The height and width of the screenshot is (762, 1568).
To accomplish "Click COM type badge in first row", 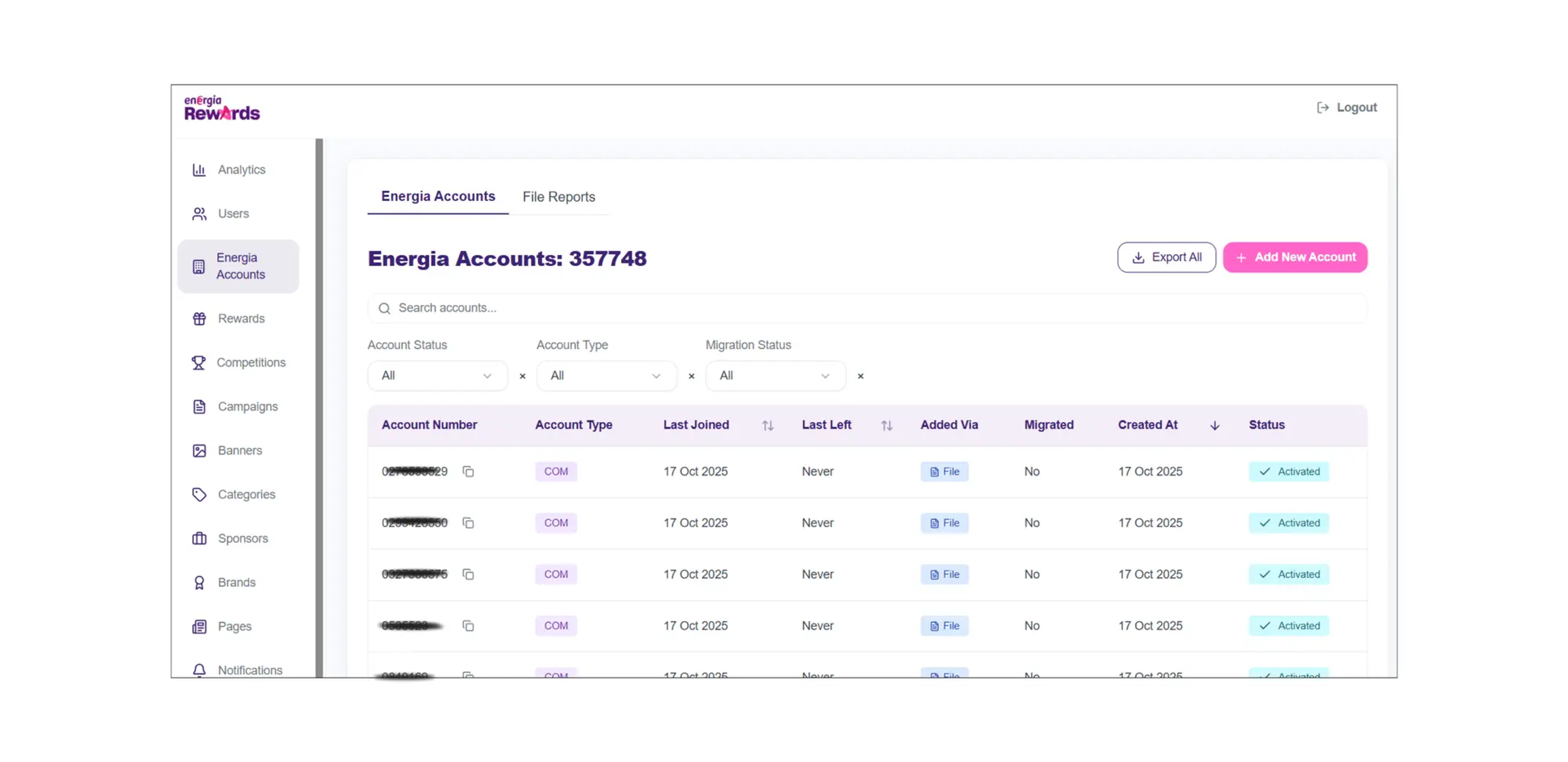I will (556, 472).
